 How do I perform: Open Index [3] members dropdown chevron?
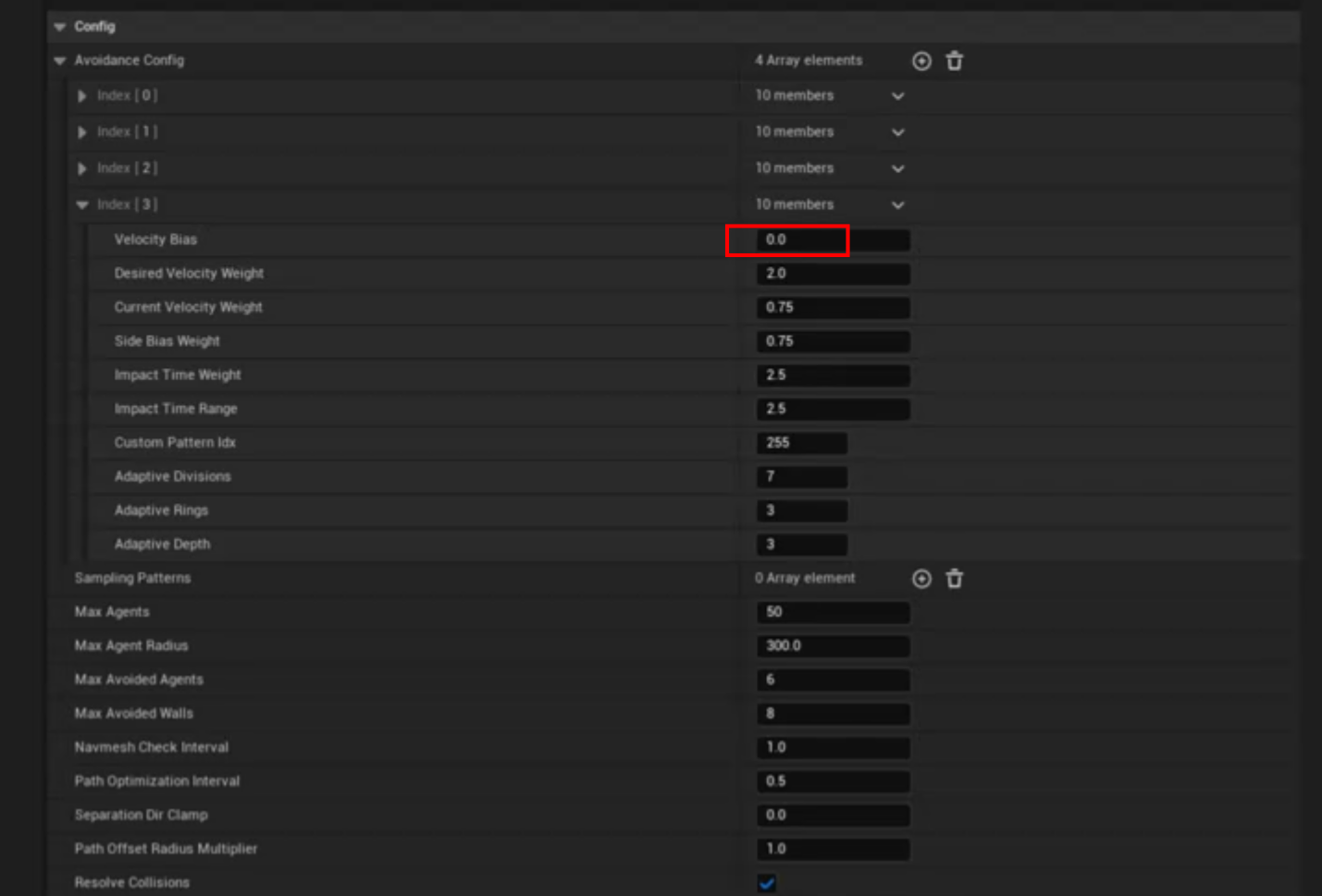[x=897, y=205]
